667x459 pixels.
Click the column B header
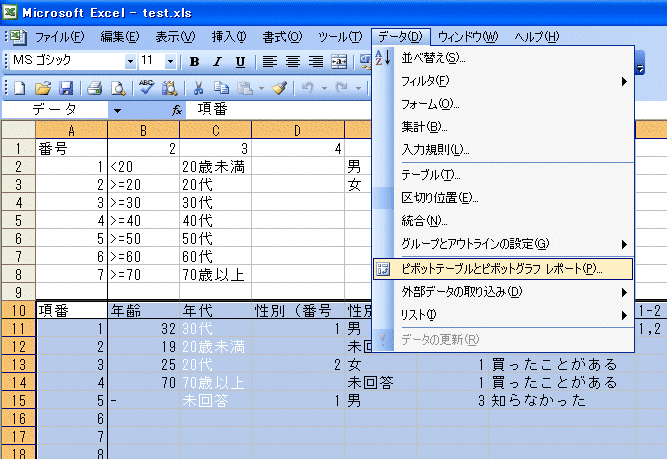(143, 130)
